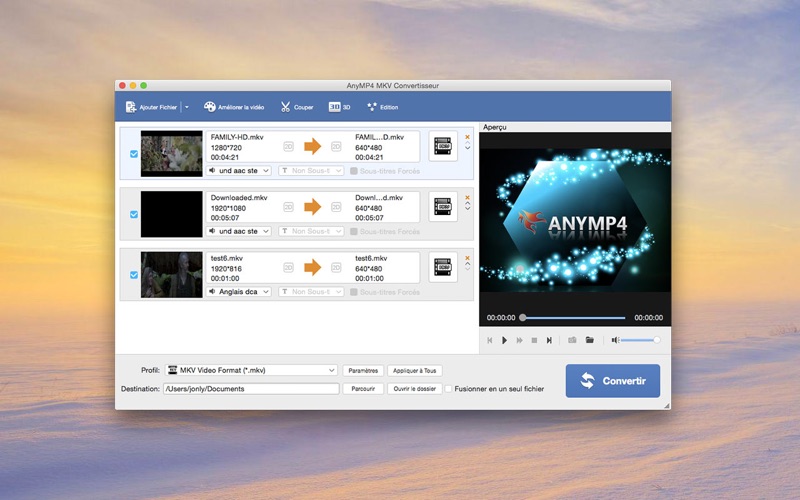Toggle Sous-titres Forcés for test6.mkv
The height and width of the screenshot is (500, 800).
354,292
